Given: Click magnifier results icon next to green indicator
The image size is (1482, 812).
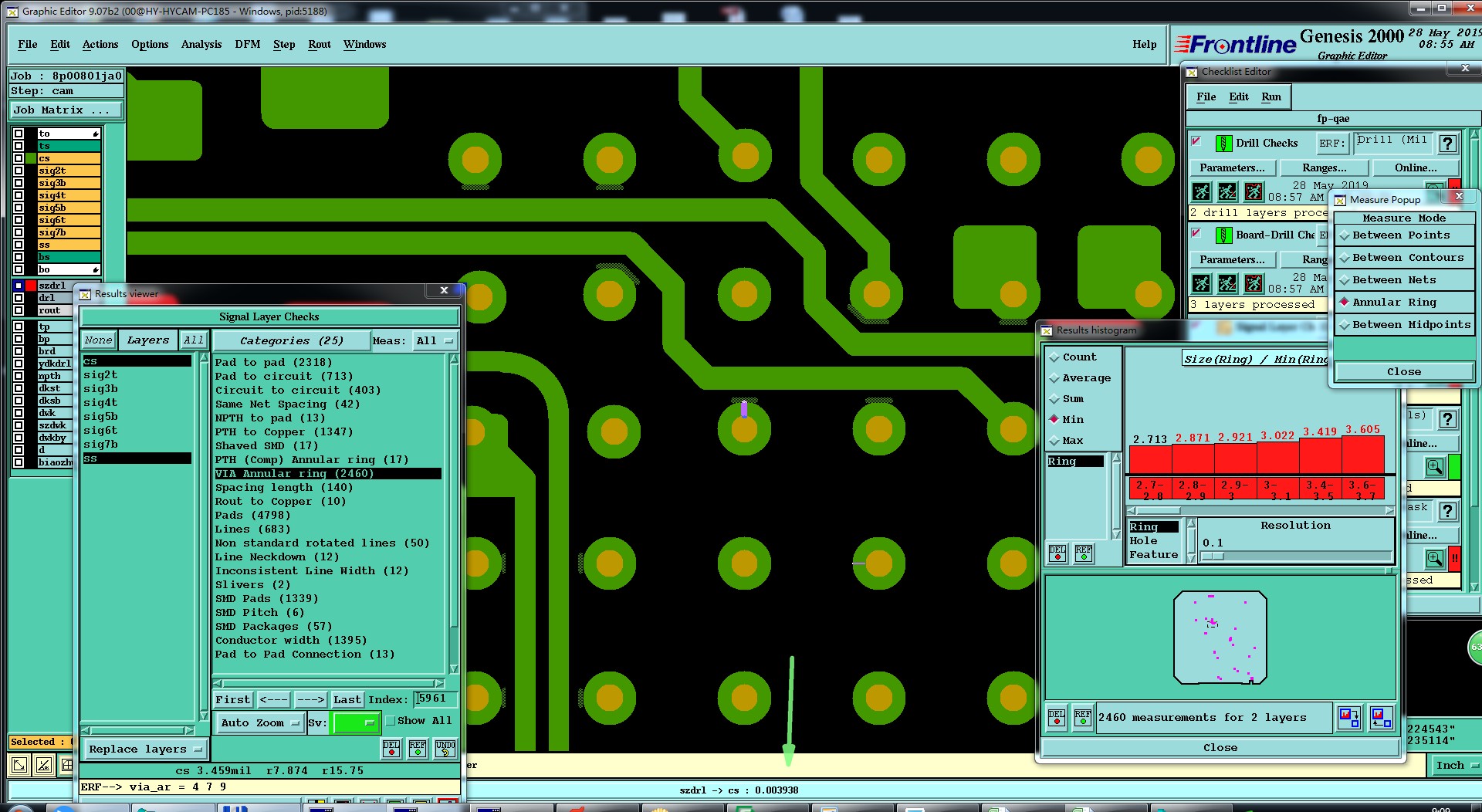Looking at the screenshot, I should click(1434, 466).
